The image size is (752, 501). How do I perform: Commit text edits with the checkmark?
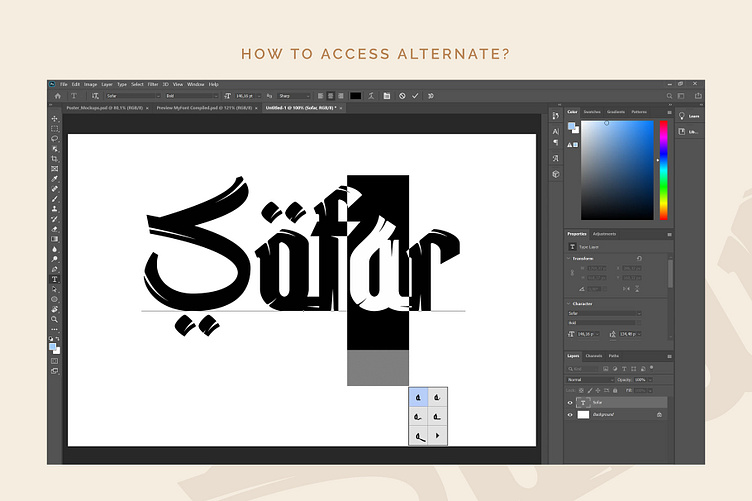[x=415, y=96]
